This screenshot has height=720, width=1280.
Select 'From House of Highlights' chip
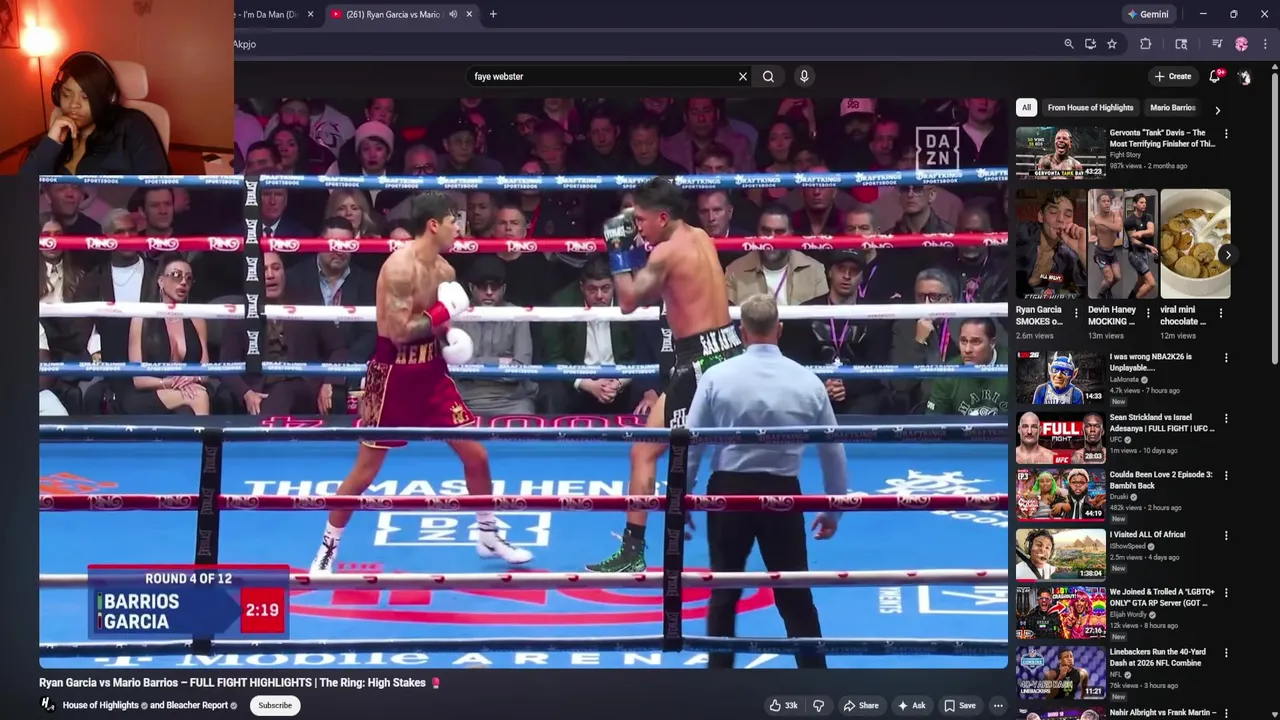coord(1090,107)
